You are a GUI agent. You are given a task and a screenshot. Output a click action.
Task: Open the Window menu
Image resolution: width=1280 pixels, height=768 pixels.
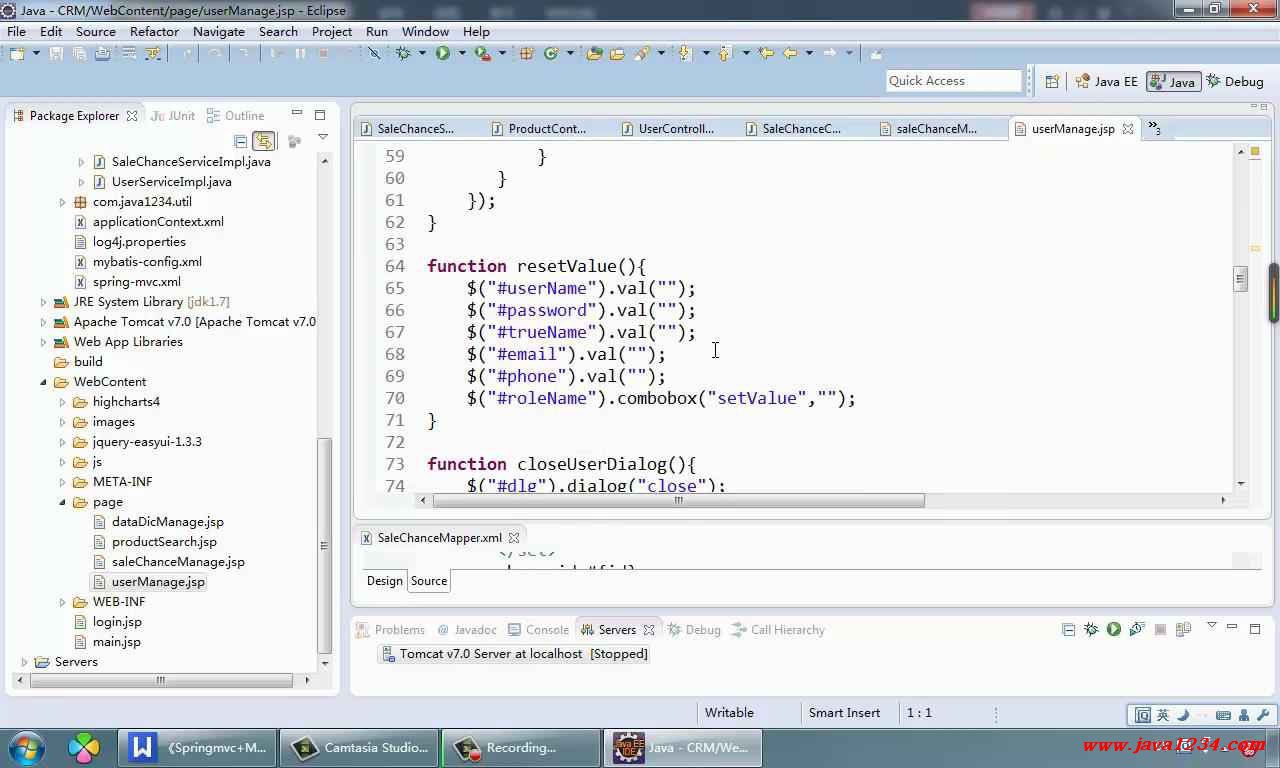(425, 31)
